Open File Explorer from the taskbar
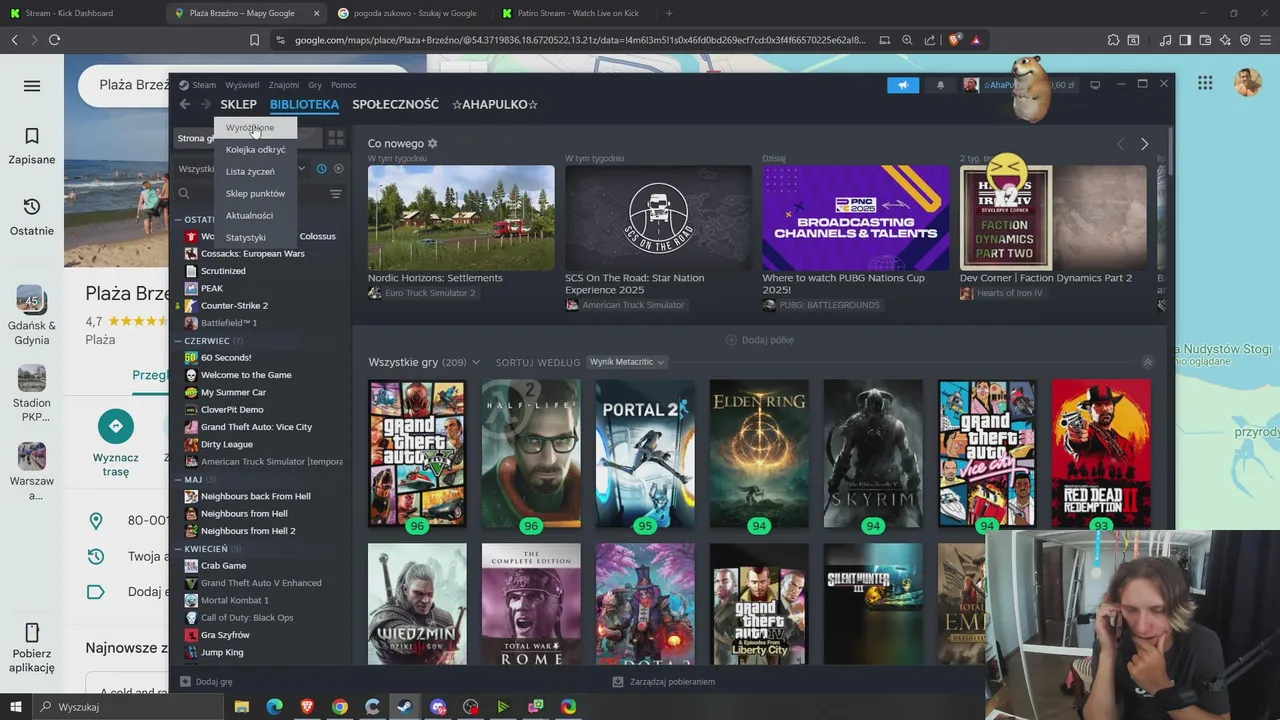1280x720 pixels. tap(241, 707)
